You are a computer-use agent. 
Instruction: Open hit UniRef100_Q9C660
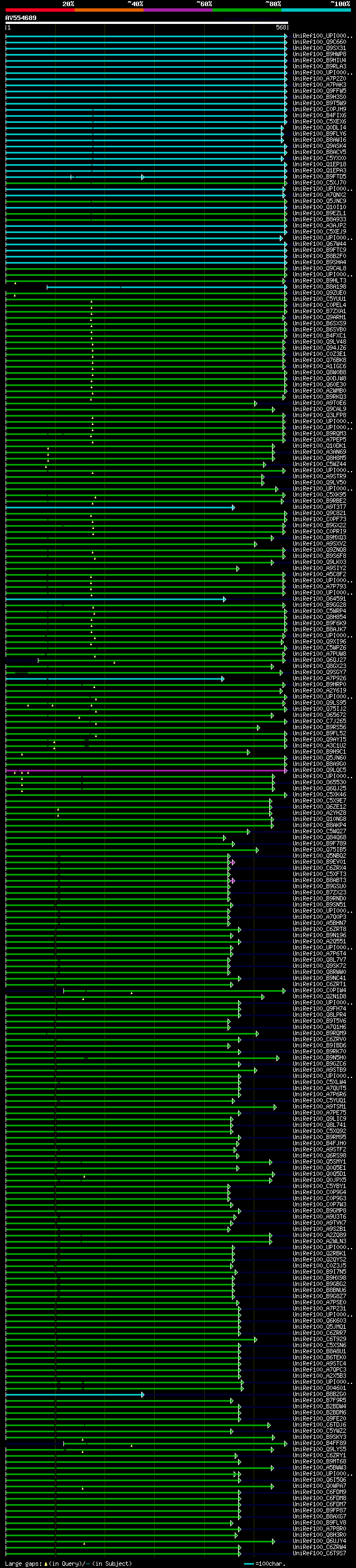(319, 43)
